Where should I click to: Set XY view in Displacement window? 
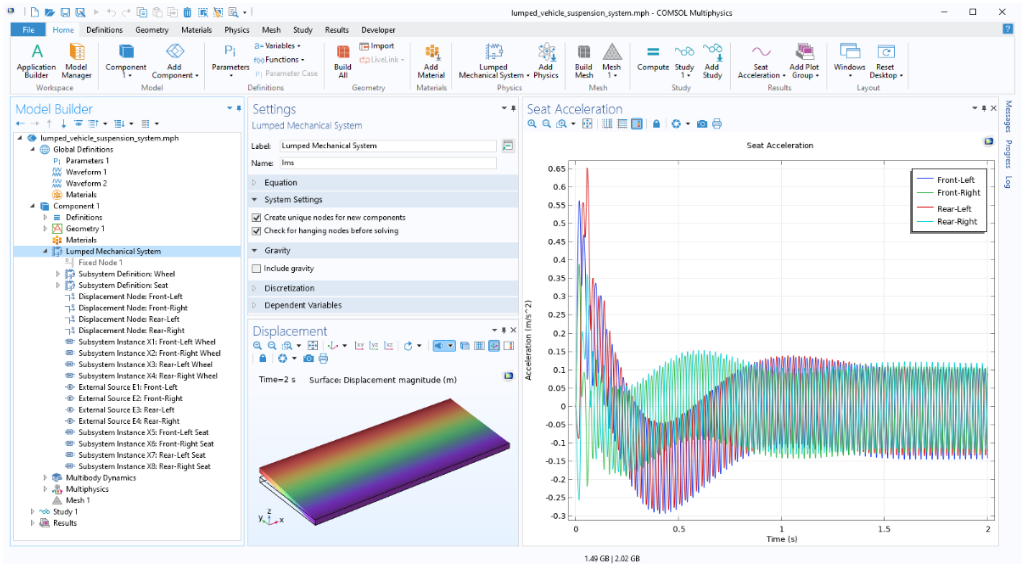[359, 345]
